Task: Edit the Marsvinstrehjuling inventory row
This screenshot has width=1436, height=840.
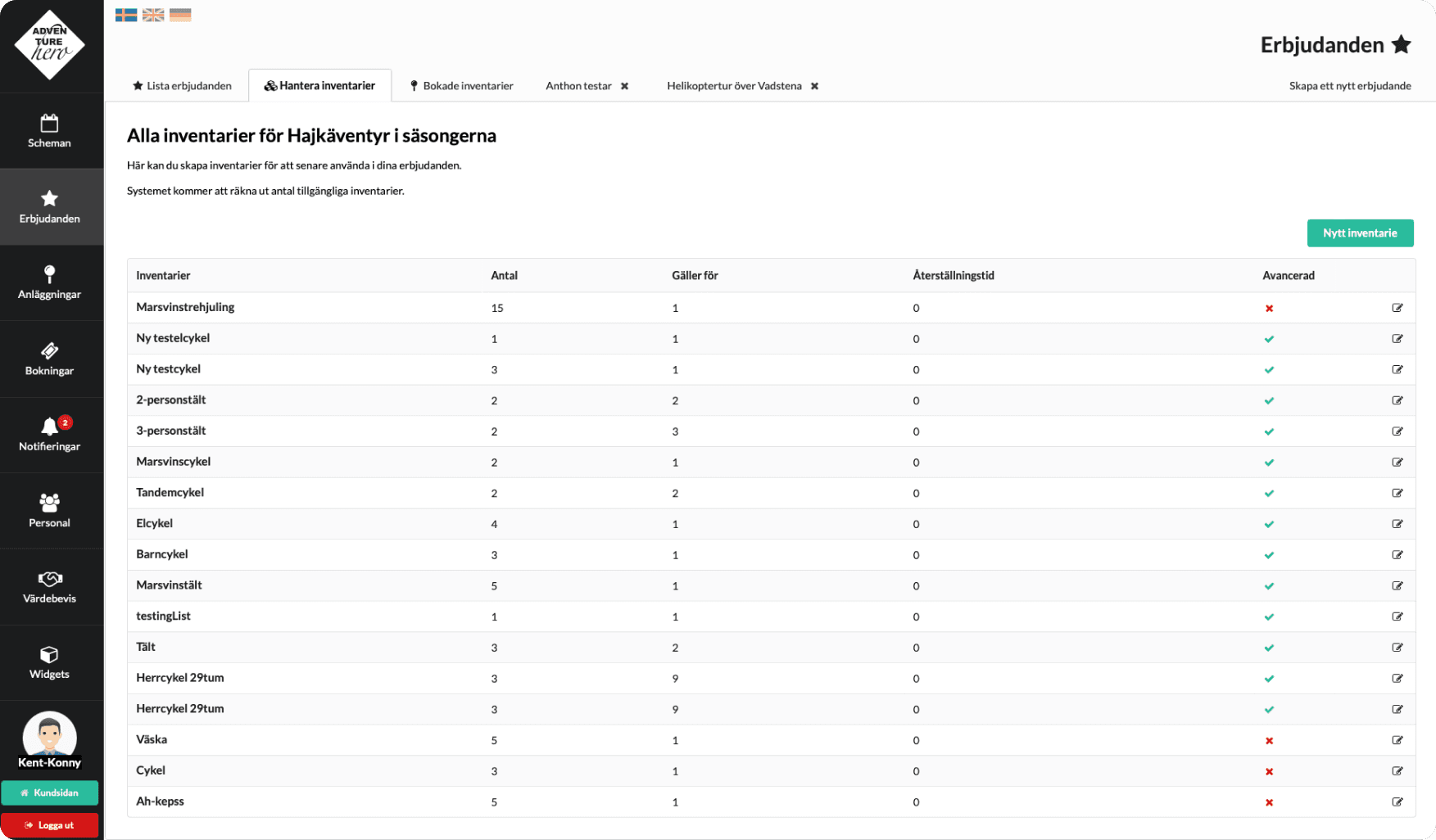Action: (1397, 308)
